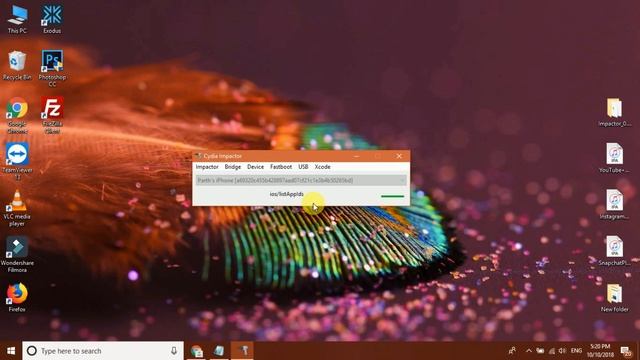Click the microphone icon in search box
The width and height of the screenshot is (640, 360).
174,351
